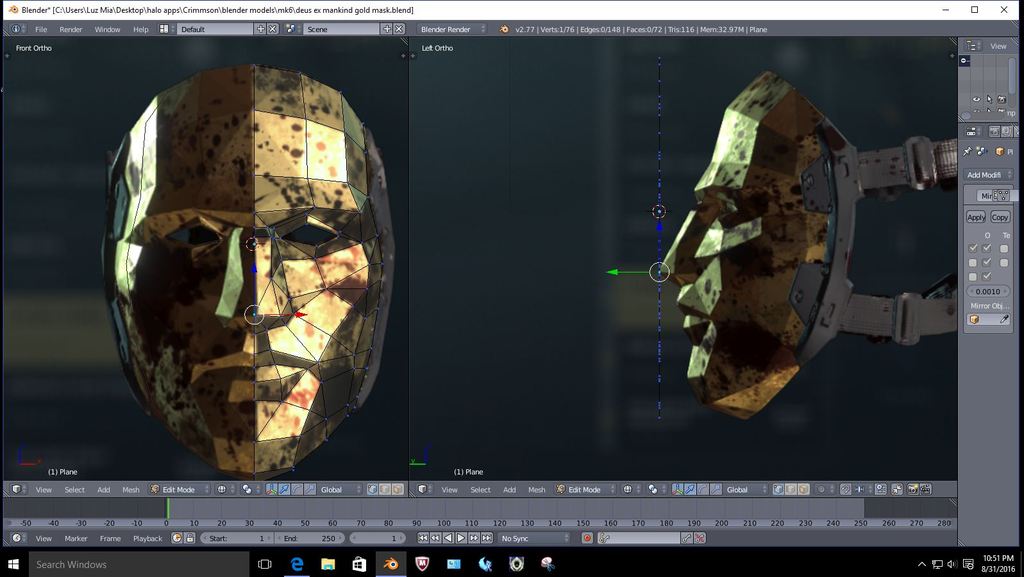Pick Mirror Object with the eyedropper icon

tap(1005, 320)
